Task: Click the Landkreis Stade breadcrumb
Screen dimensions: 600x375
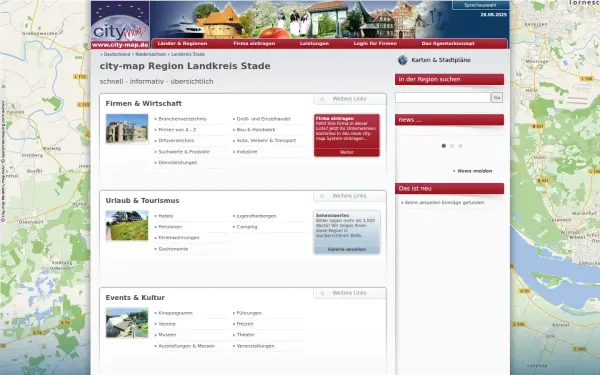Action: [188, 54]
